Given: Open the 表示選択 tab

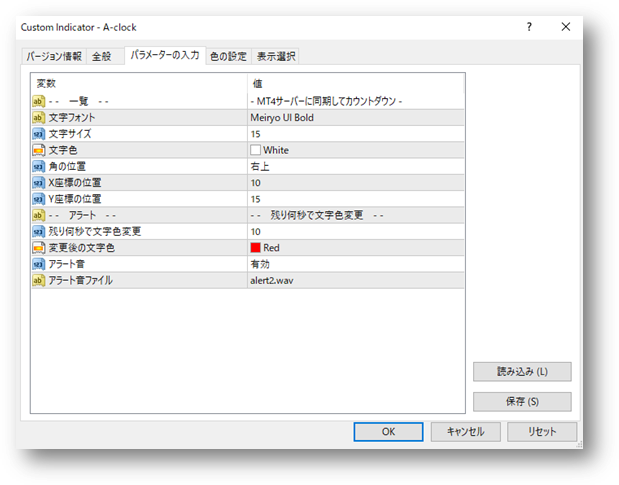Looking at the screenshot, I should tap(276, 56).
